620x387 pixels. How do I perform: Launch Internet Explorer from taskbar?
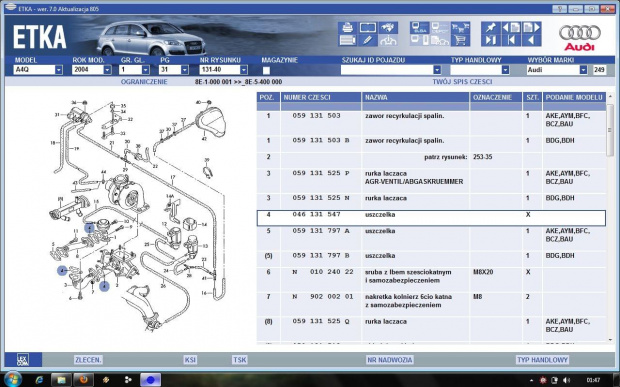point(39,380)
